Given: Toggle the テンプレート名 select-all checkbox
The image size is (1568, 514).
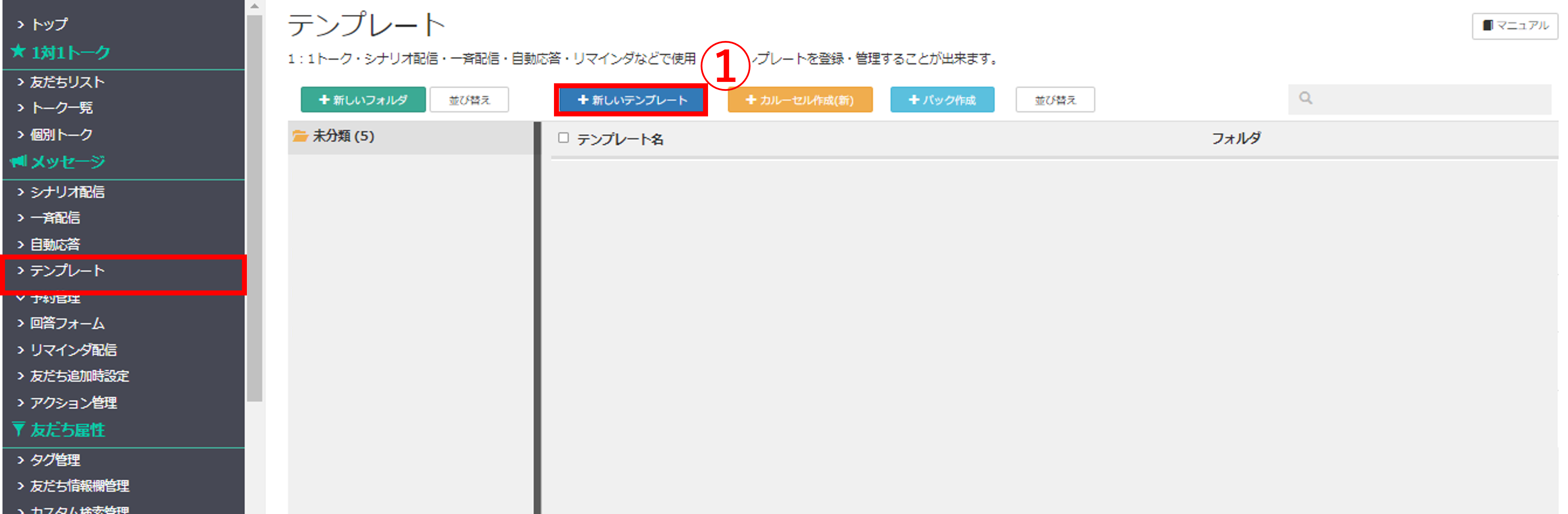Looking at the screenshot, I should coord(564,138).
